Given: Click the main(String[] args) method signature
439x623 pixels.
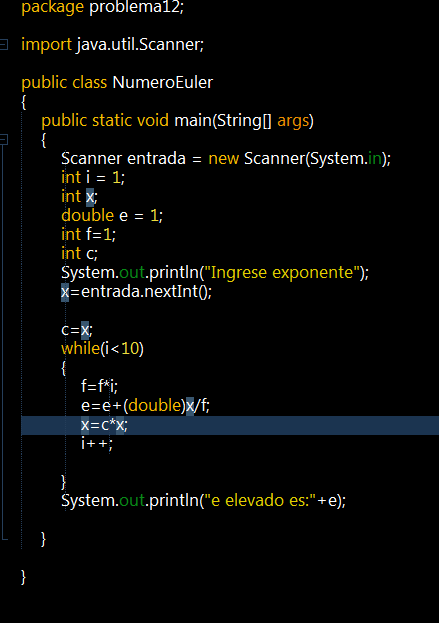Looking at the screenshot, I should pyautogui.click(x=178, y=120).
